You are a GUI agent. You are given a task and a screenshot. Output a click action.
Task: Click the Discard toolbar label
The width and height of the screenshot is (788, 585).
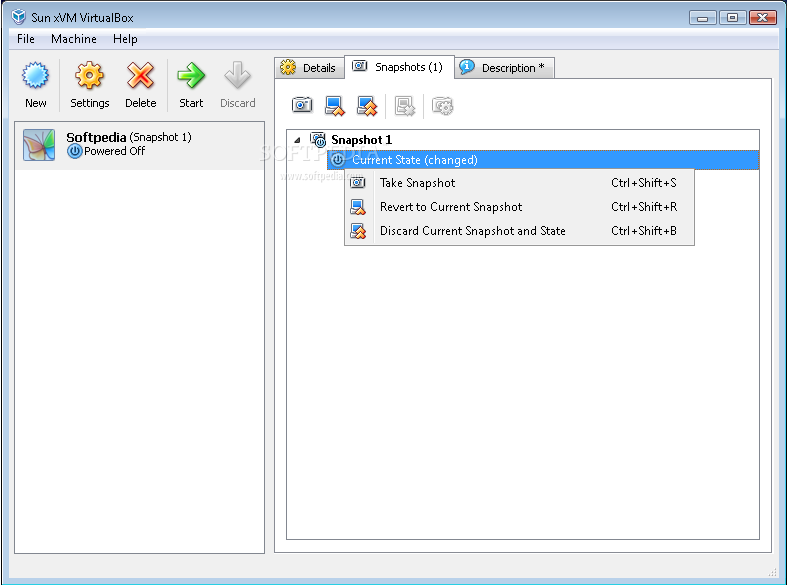(238, 103)
